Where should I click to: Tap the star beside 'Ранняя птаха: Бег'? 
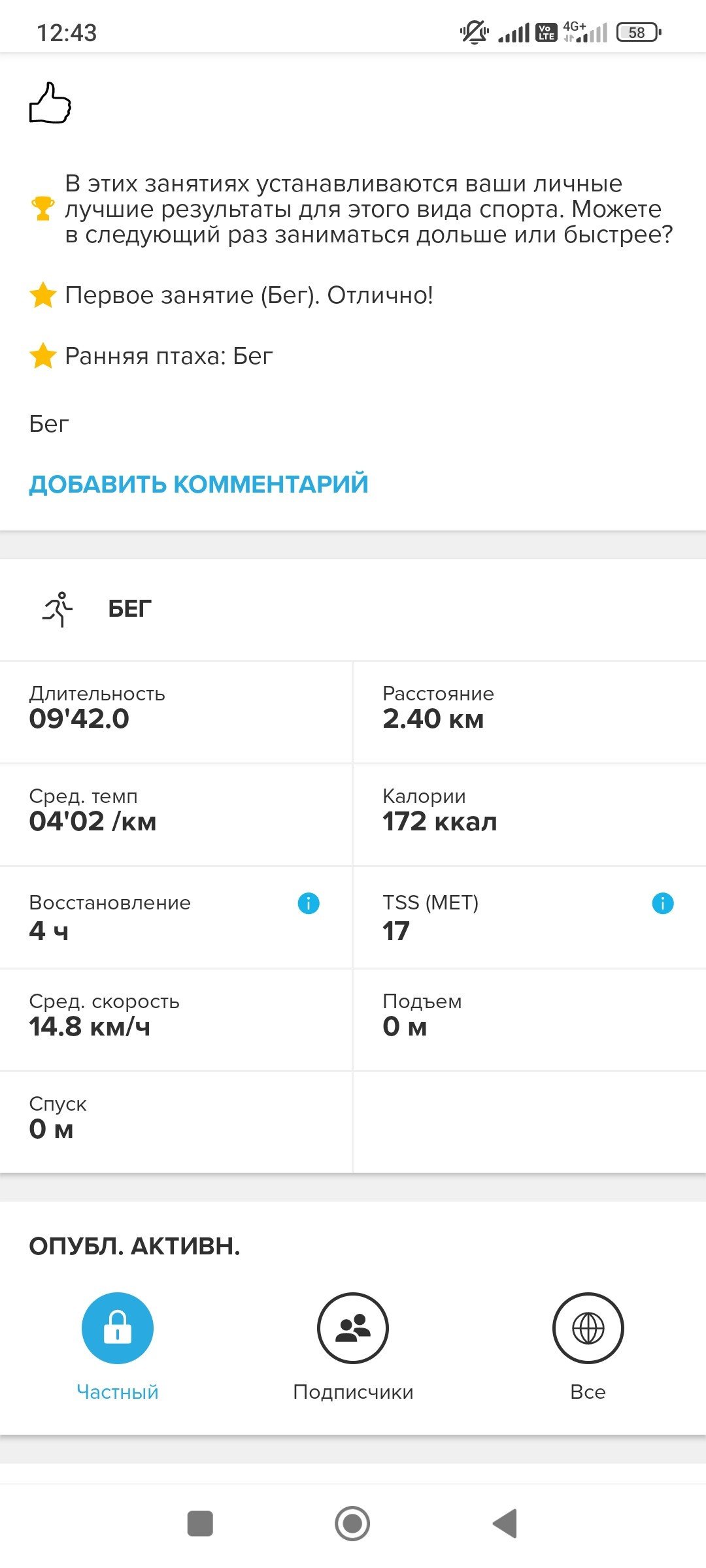click(x=43, y=356)
